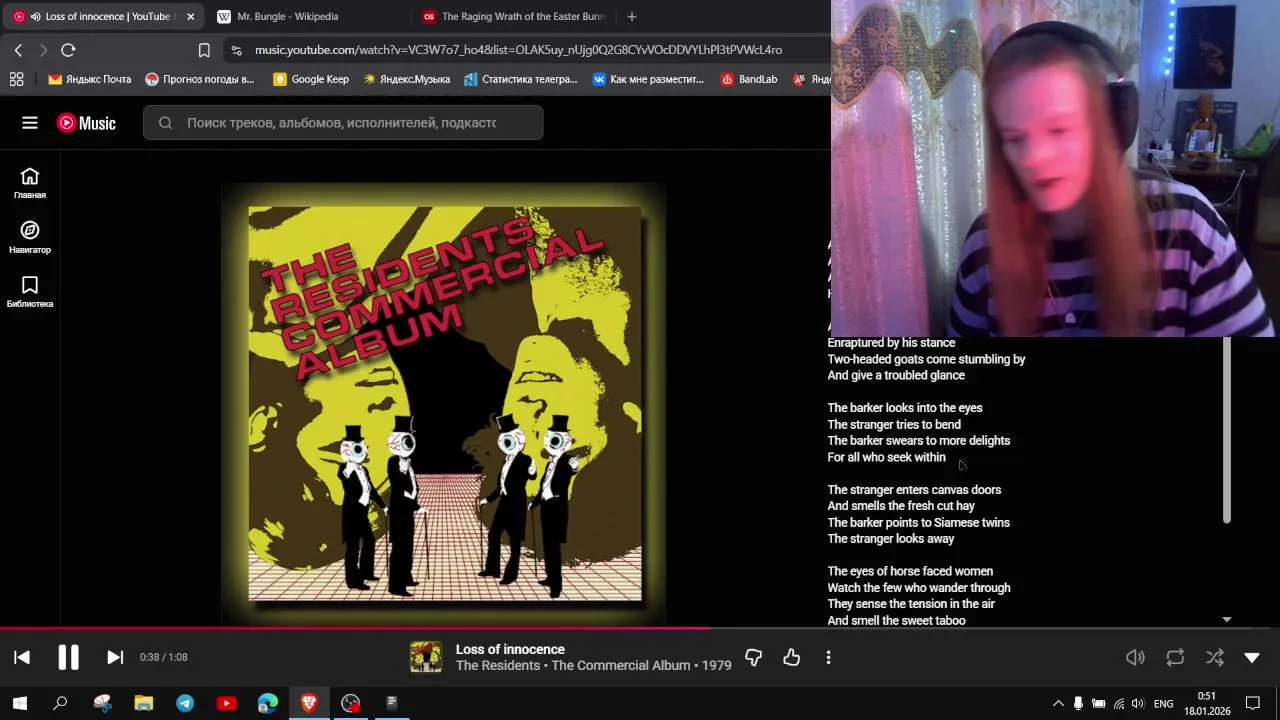Screen dimensions: 1280x720
Task: Click the lyrics panel scrollbar
Action: click(x=1226, y=430)
